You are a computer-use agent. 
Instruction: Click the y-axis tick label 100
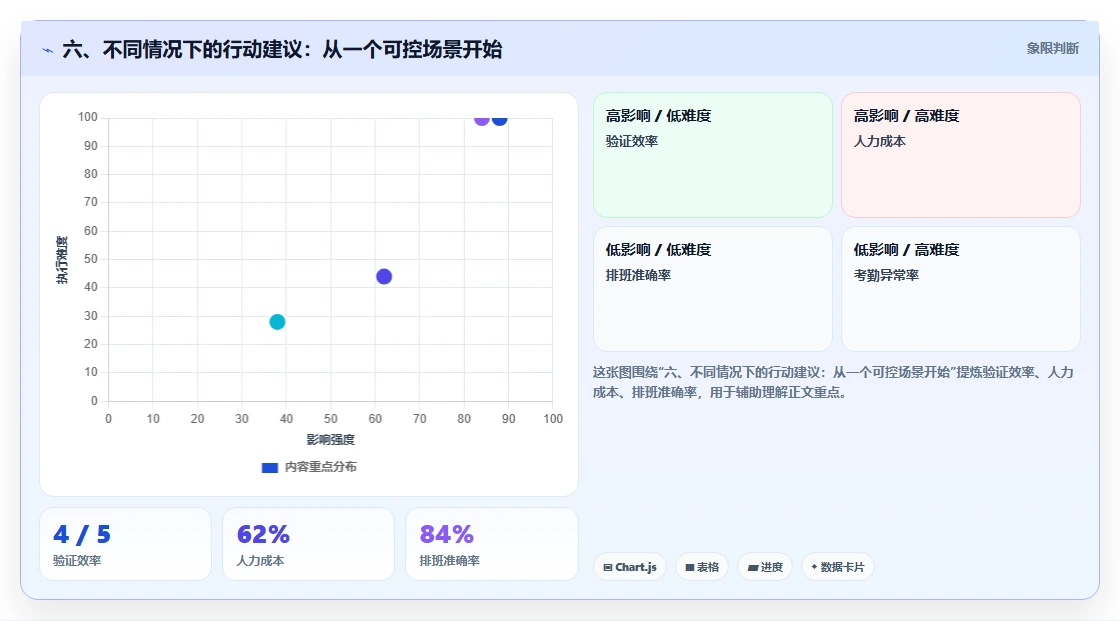tap(88, 117)
